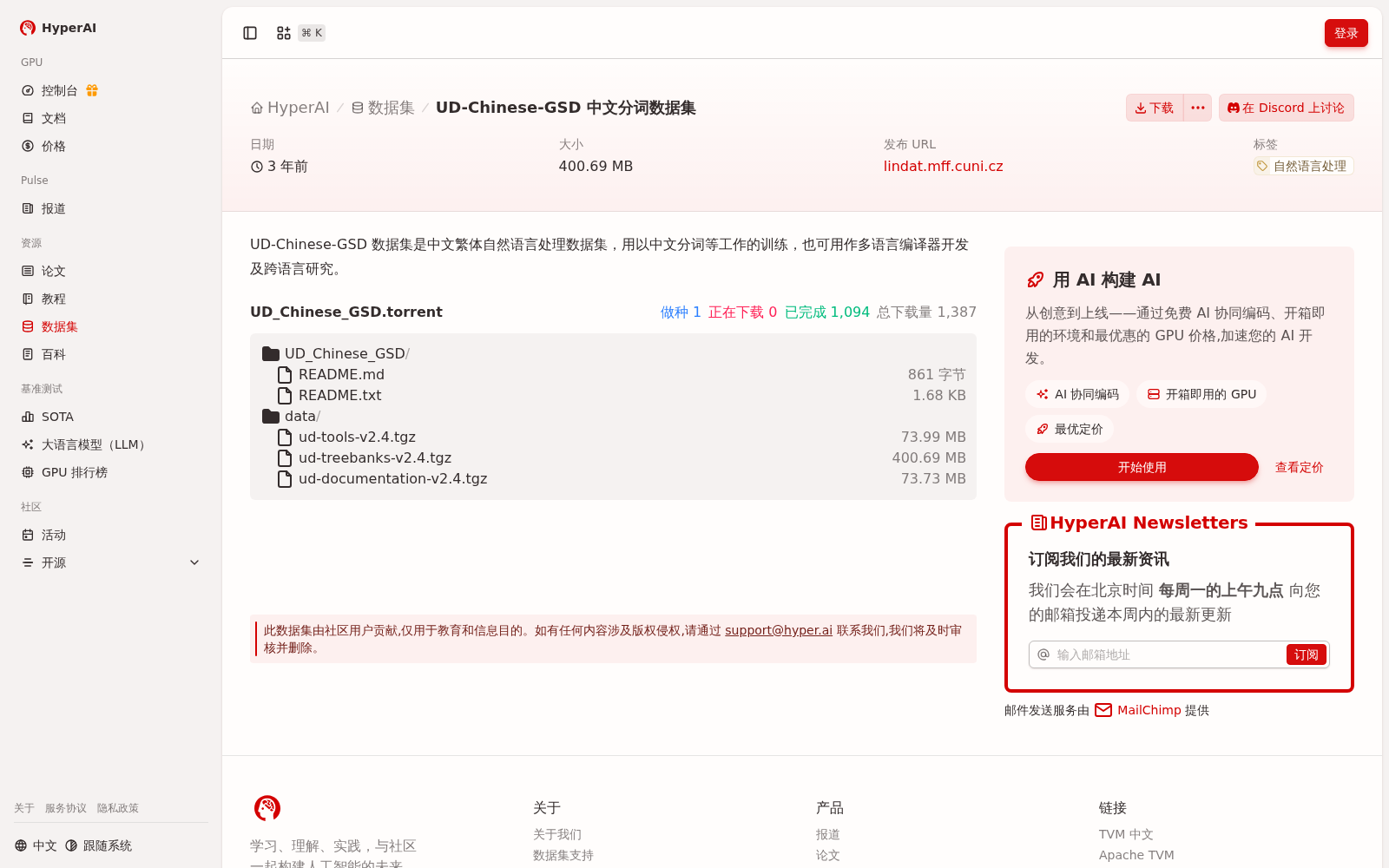1389x868 pixels.
Task: Open 论文 papers in the sidebar
Action: pos(111,271)
